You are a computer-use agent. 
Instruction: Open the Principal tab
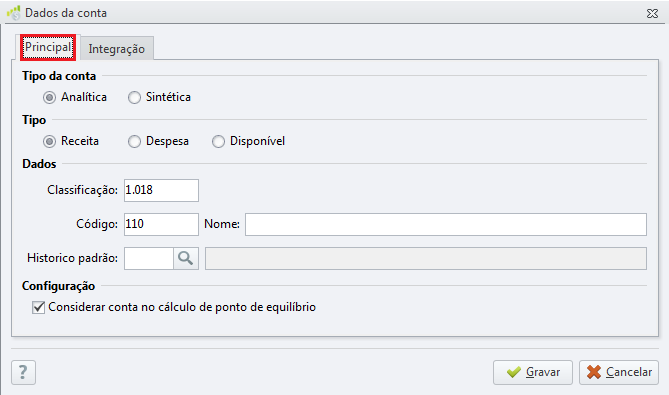pos(48,47)
